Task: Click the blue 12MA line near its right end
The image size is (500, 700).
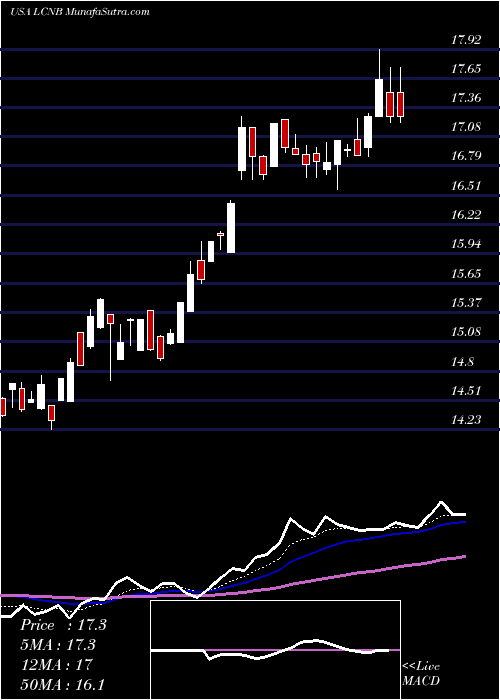Action: pyautogui.click(x=455, y=522)
